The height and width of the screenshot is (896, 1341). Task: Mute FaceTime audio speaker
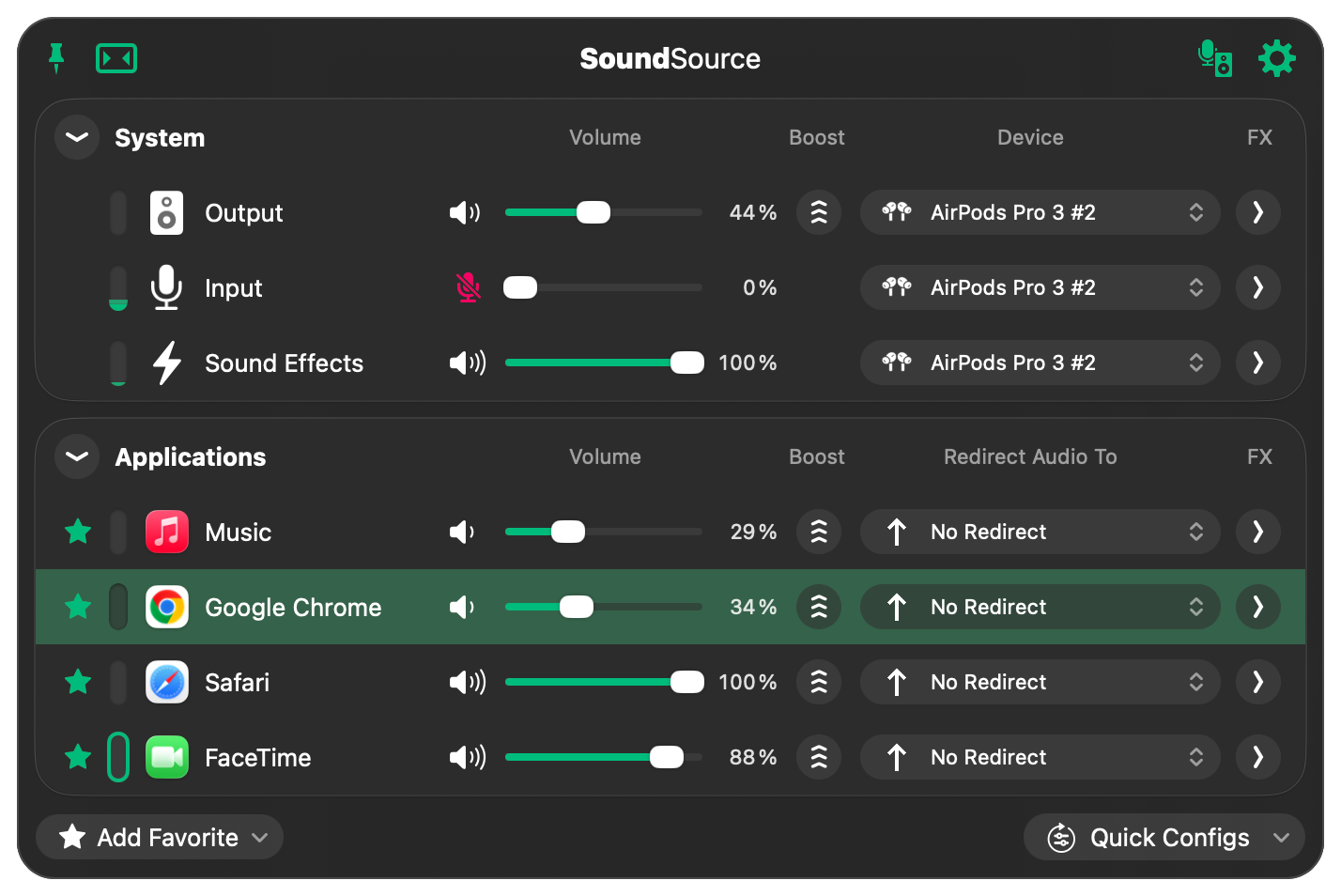coord(468,757)
